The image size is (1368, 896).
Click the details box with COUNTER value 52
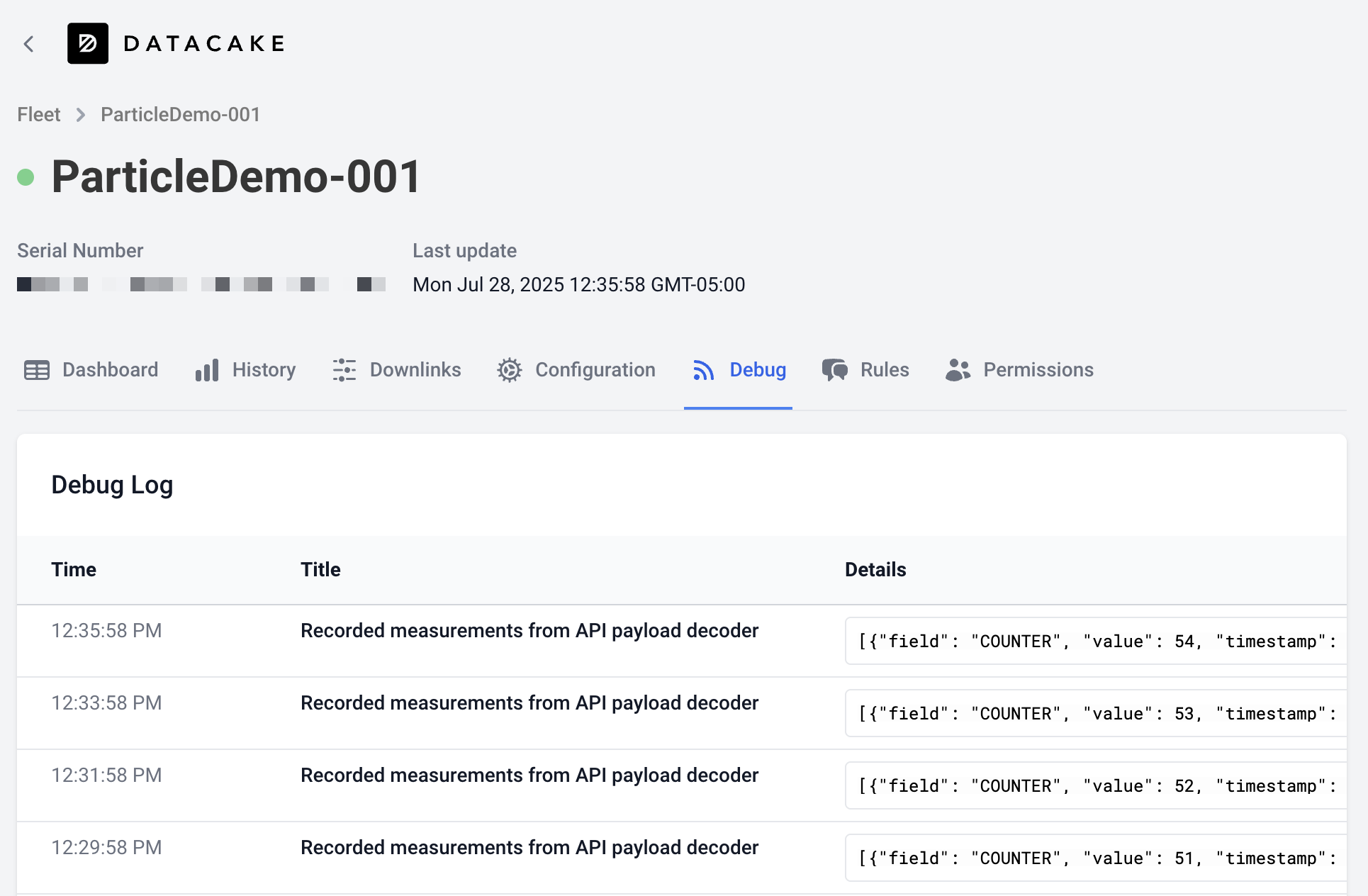1096,785
